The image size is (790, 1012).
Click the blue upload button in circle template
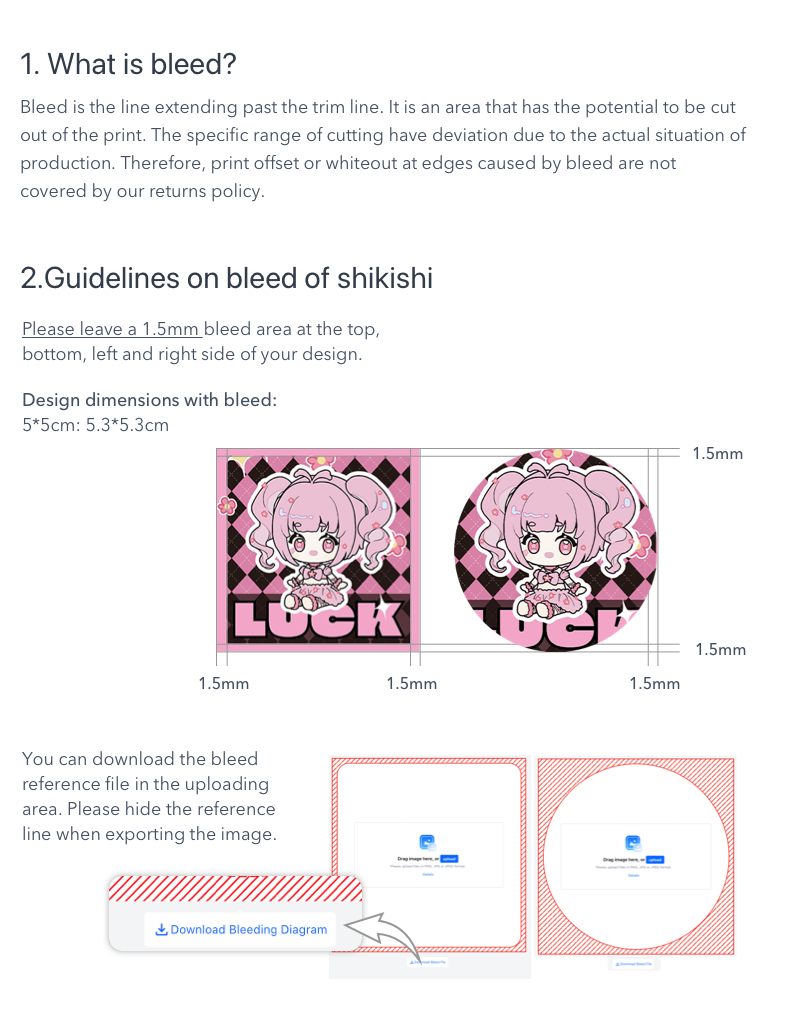tap(655, 860)
